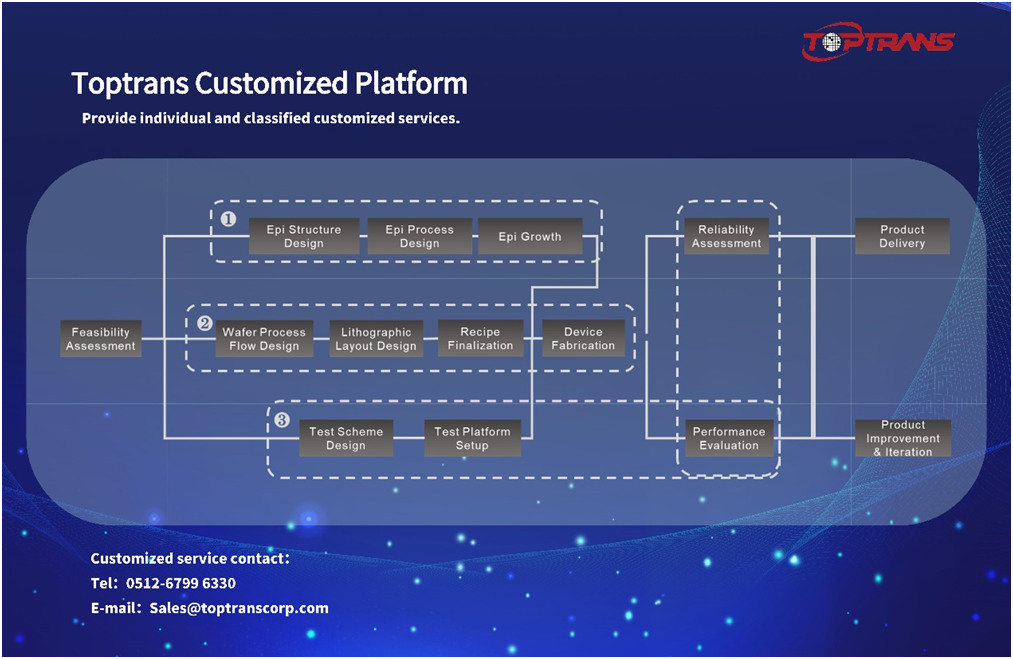Select the Test Platform Setup box
The image size is (1013, 659).
pos(472,438)
